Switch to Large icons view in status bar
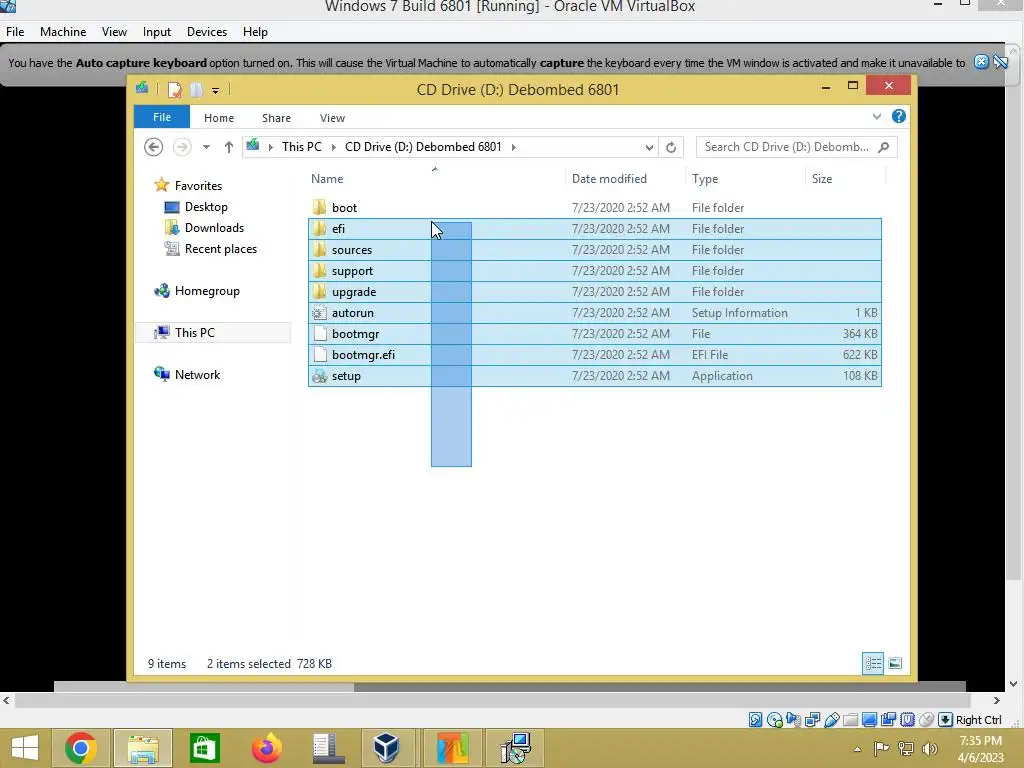This screenshot has width=1024, height=768. click(895, 664)
